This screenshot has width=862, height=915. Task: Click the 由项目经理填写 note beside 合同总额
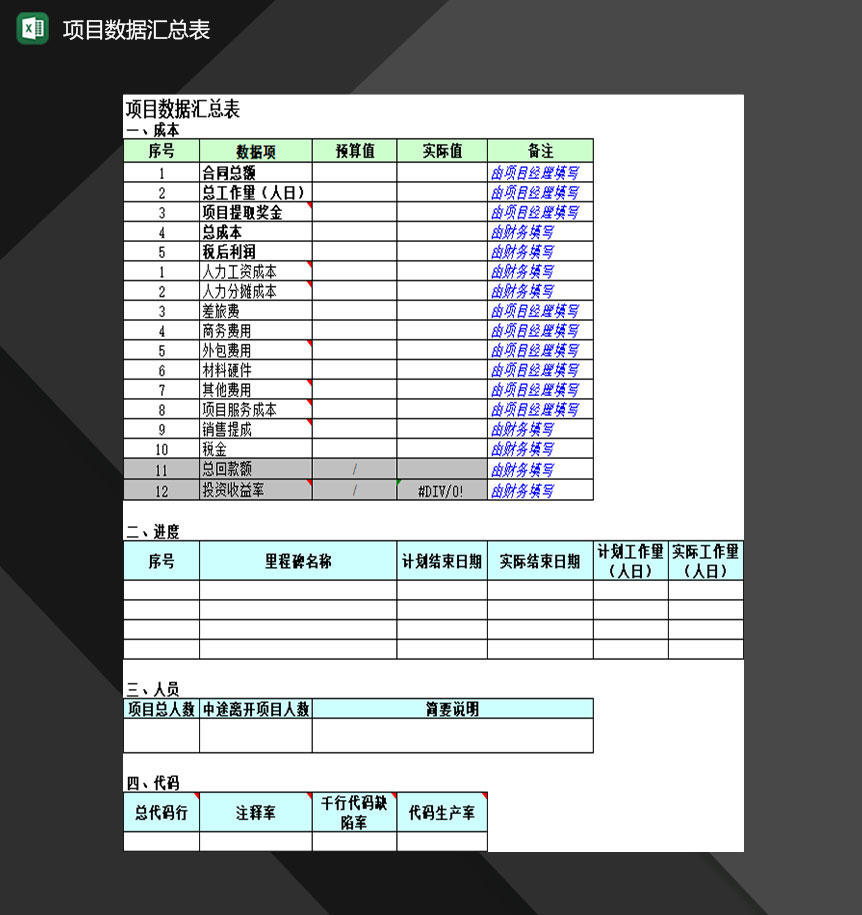pyautogui.click(x=534, y=172)
